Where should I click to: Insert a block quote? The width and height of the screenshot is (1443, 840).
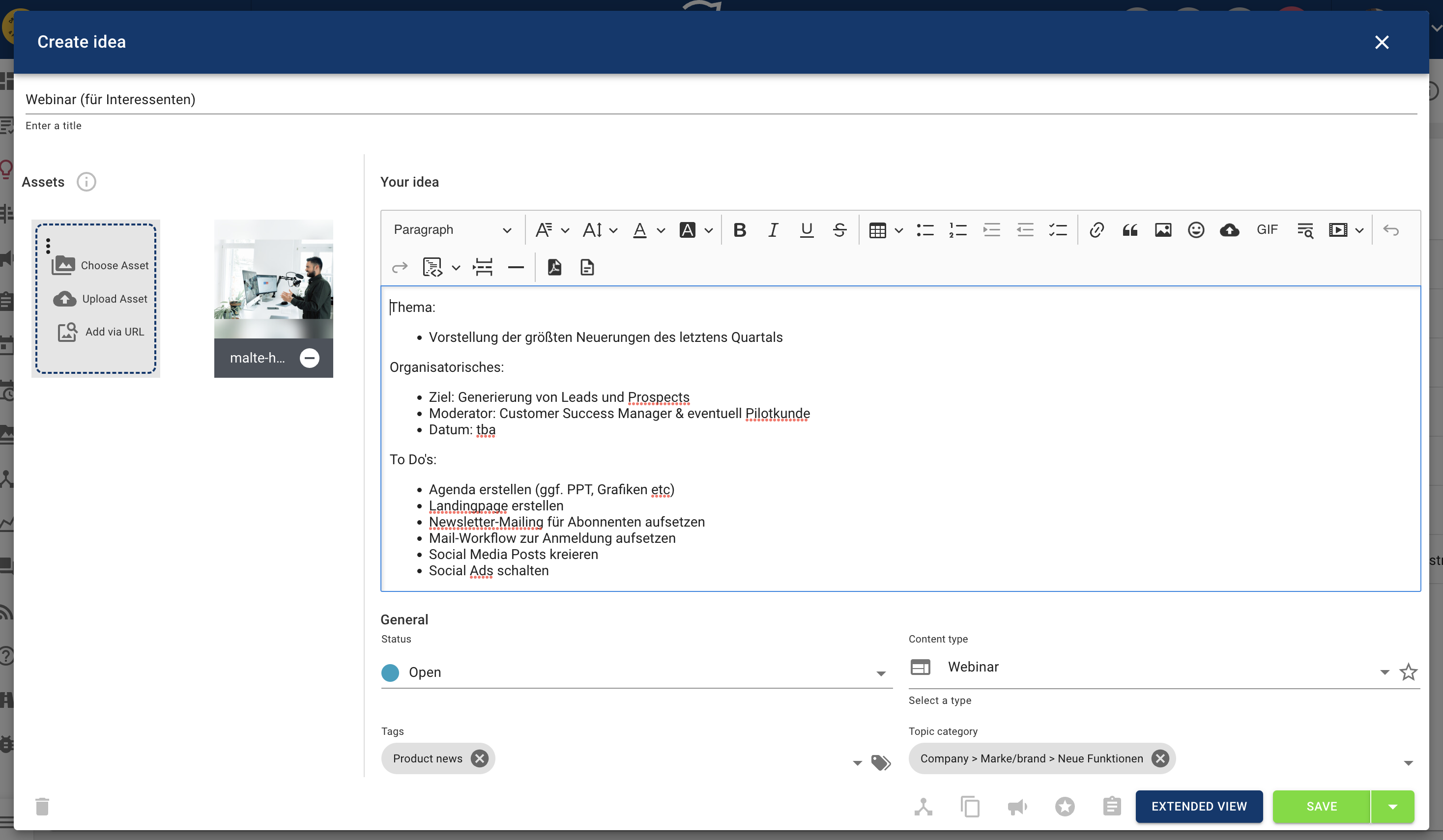[x=1130, y=230]
